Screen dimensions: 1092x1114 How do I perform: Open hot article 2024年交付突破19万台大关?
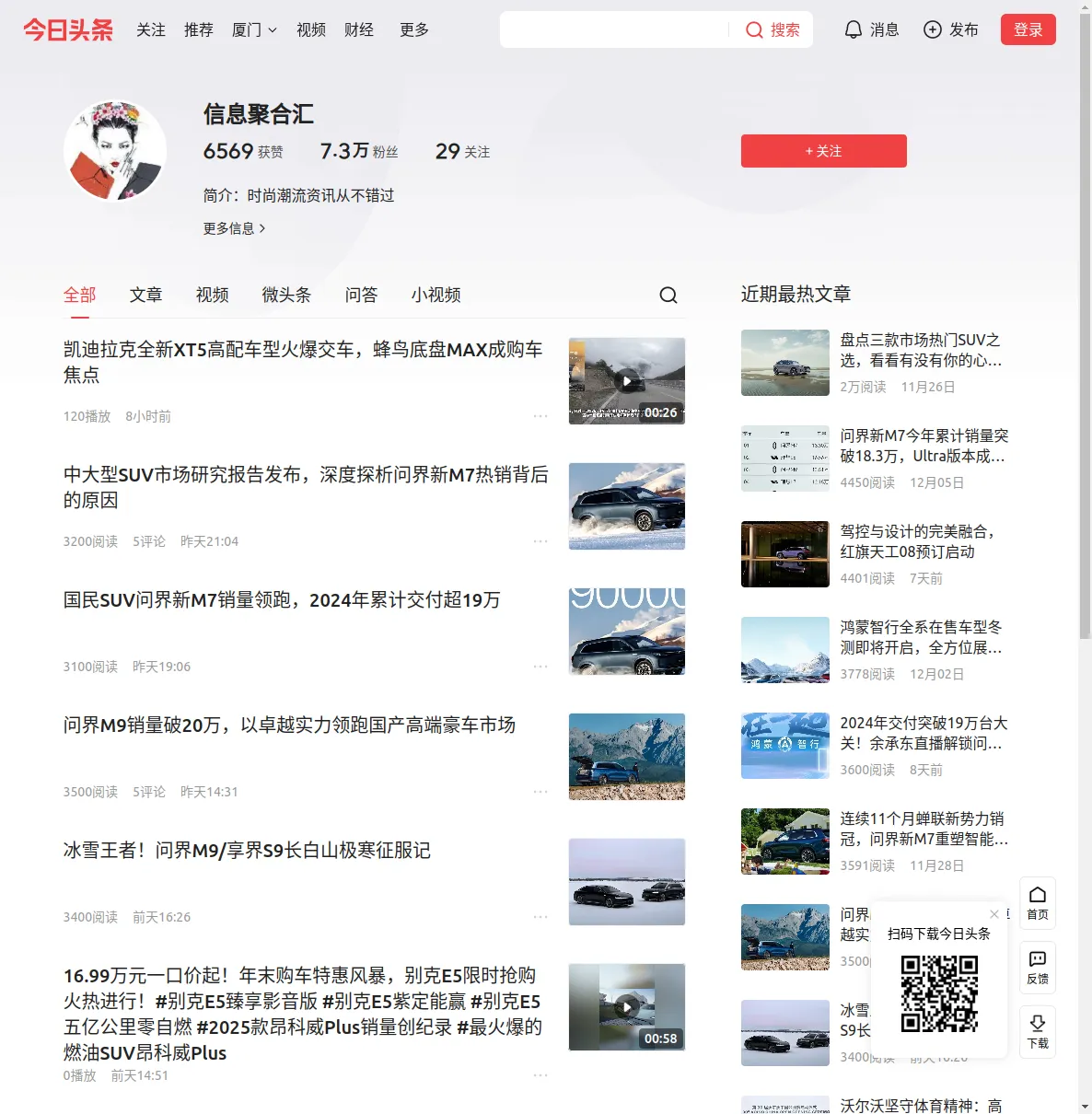tap(924, 733)
